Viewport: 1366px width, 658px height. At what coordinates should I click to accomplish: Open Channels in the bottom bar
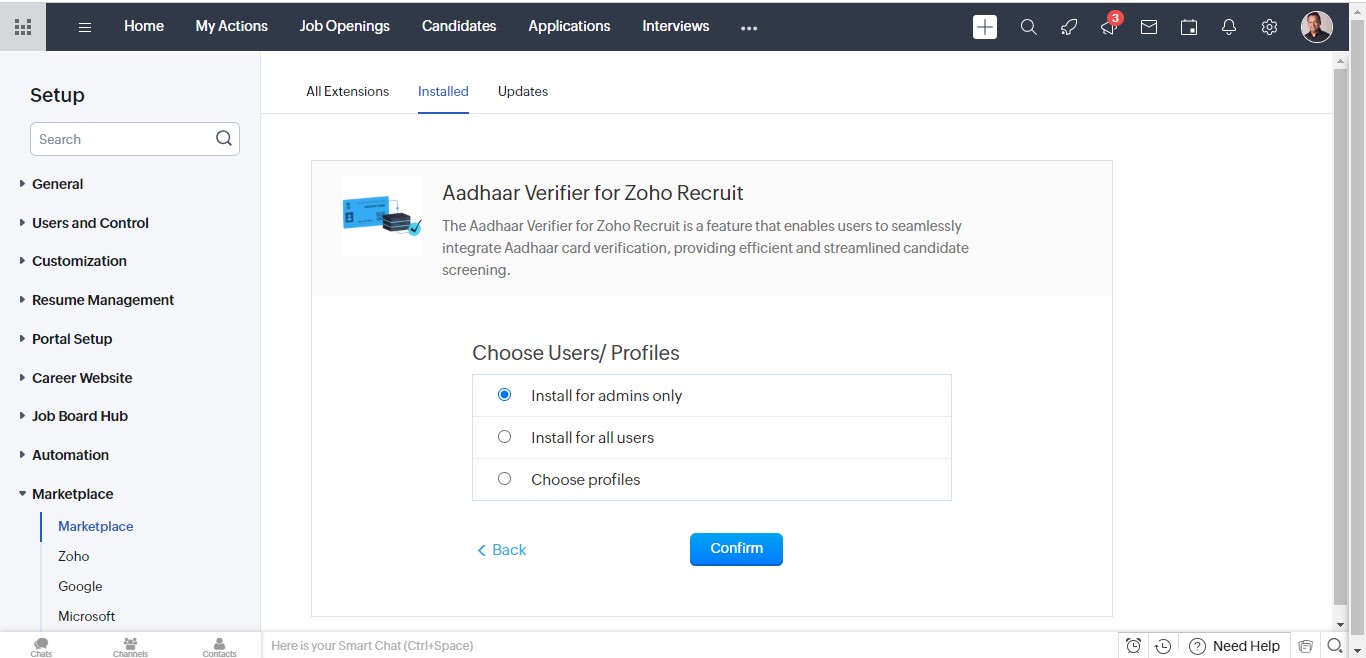pyautogui.click(x=130, y=646)
